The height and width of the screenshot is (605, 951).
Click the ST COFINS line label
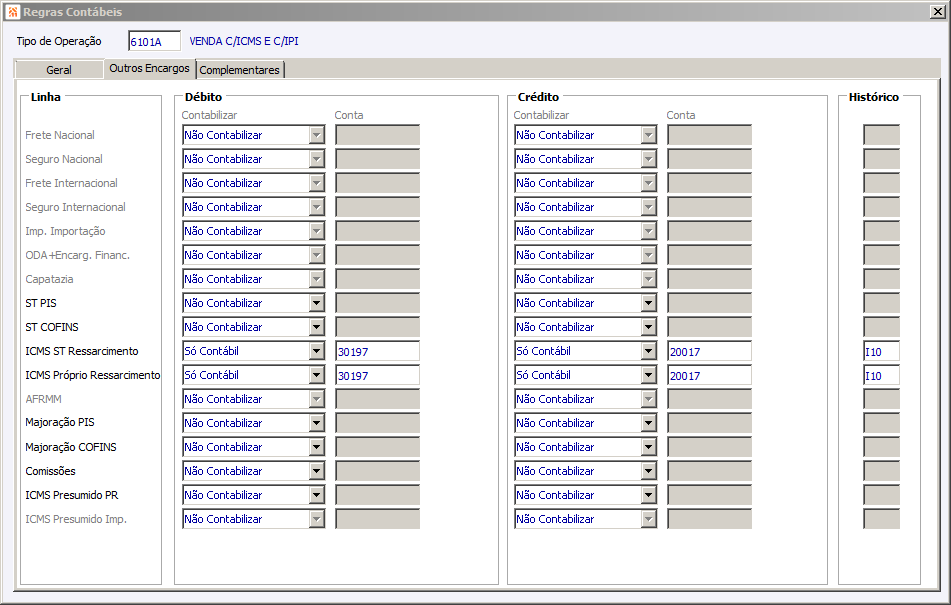tap(52, 327)
